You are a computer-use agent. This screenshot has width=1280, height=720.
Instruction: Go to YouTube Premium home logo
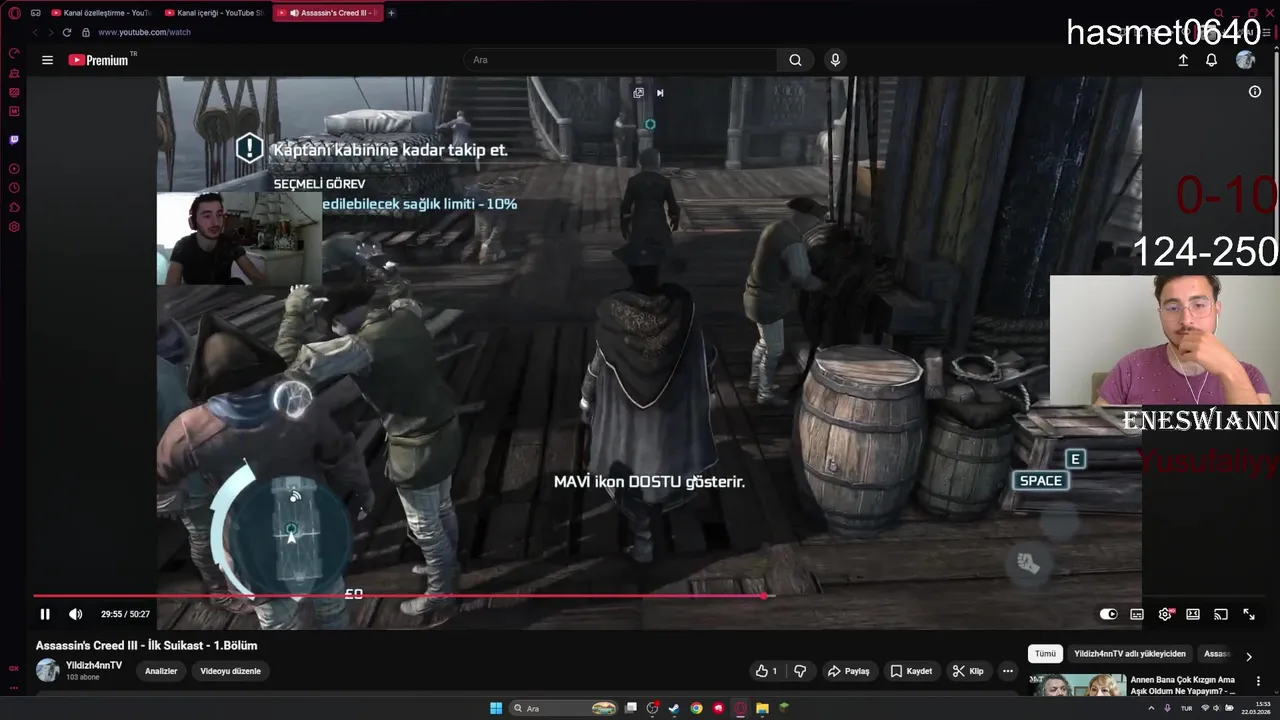click(99, 60)
